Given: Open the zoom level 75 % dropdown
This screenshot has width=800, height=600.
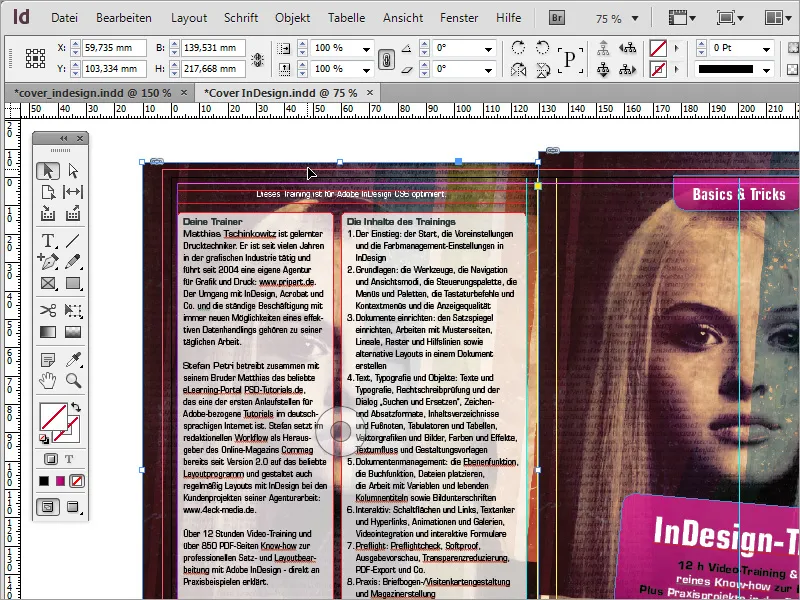Looking at the screenshot, I should (x=635, y=18).
